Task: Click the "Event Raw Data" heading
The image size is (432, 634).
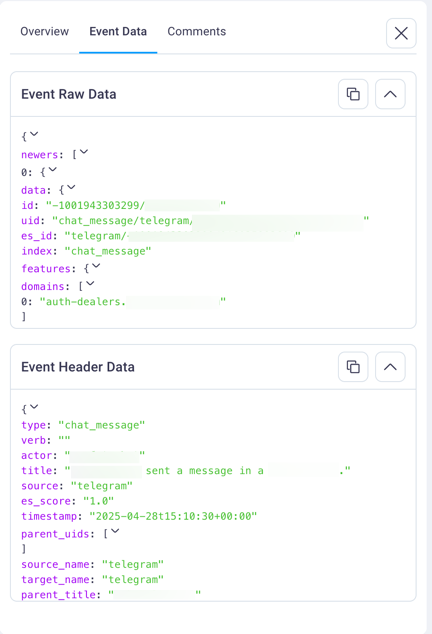Action: tap(69, 94)
